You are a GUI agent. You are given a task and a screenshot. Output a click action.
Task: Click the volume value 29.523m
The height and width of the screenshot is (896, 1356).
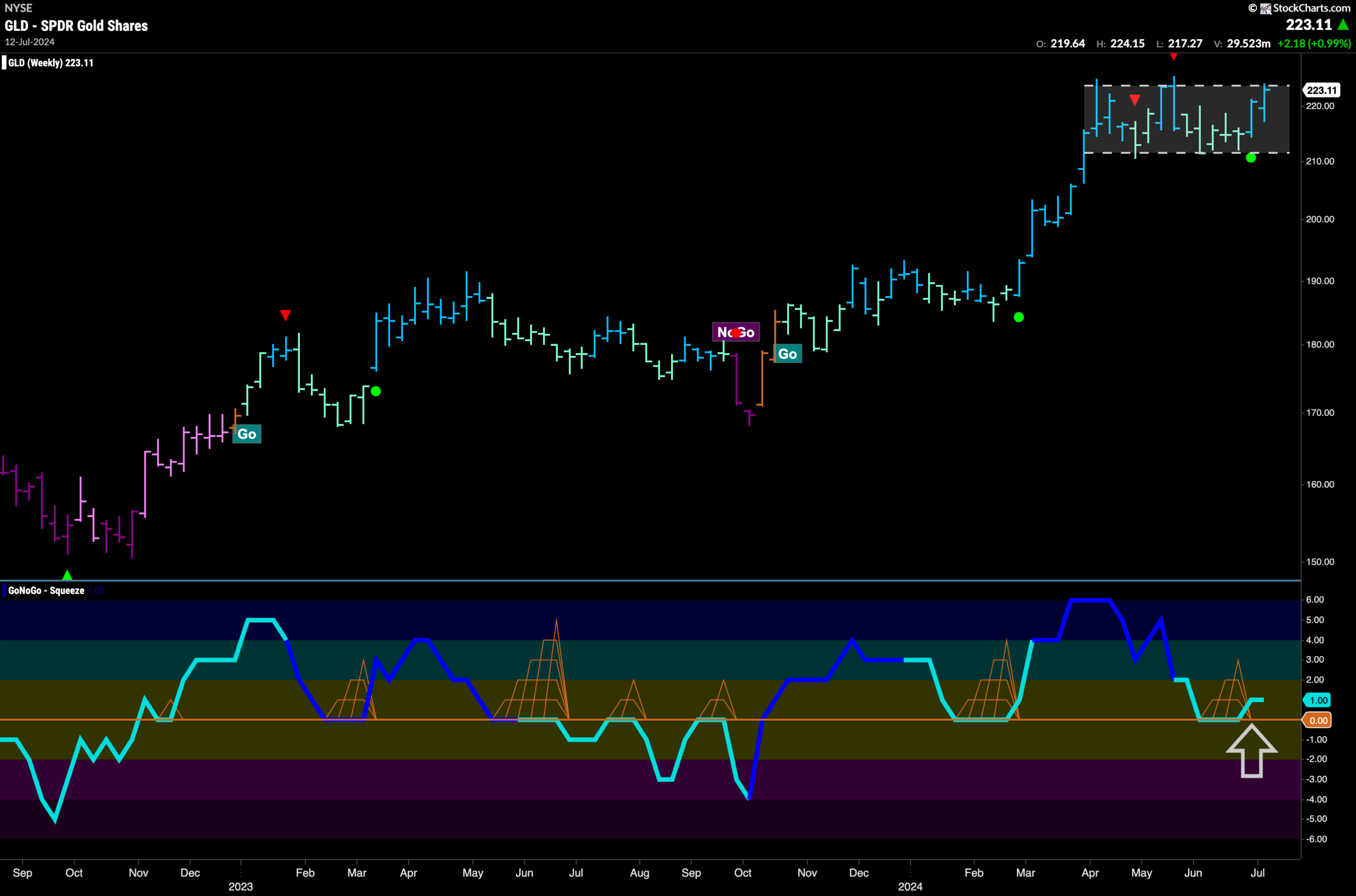[x=1248, y=43]
